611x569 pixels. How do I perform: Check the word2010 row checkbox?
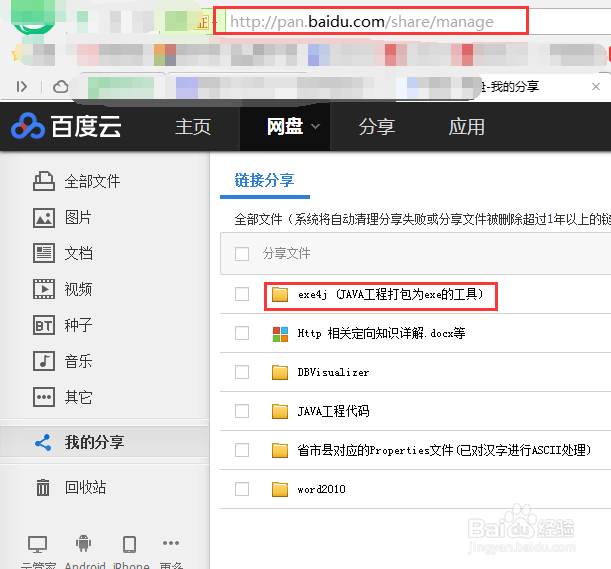(242, 489)
